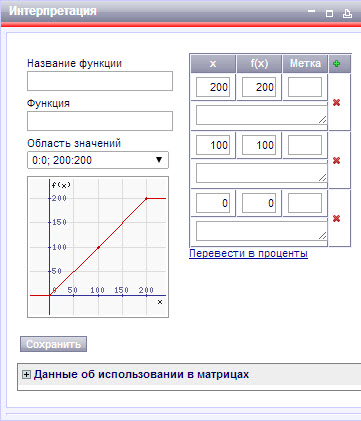Expand Данные об использовании в матрицах section
The height and width of the screenshot is (421, 361).
pos(26,375)
